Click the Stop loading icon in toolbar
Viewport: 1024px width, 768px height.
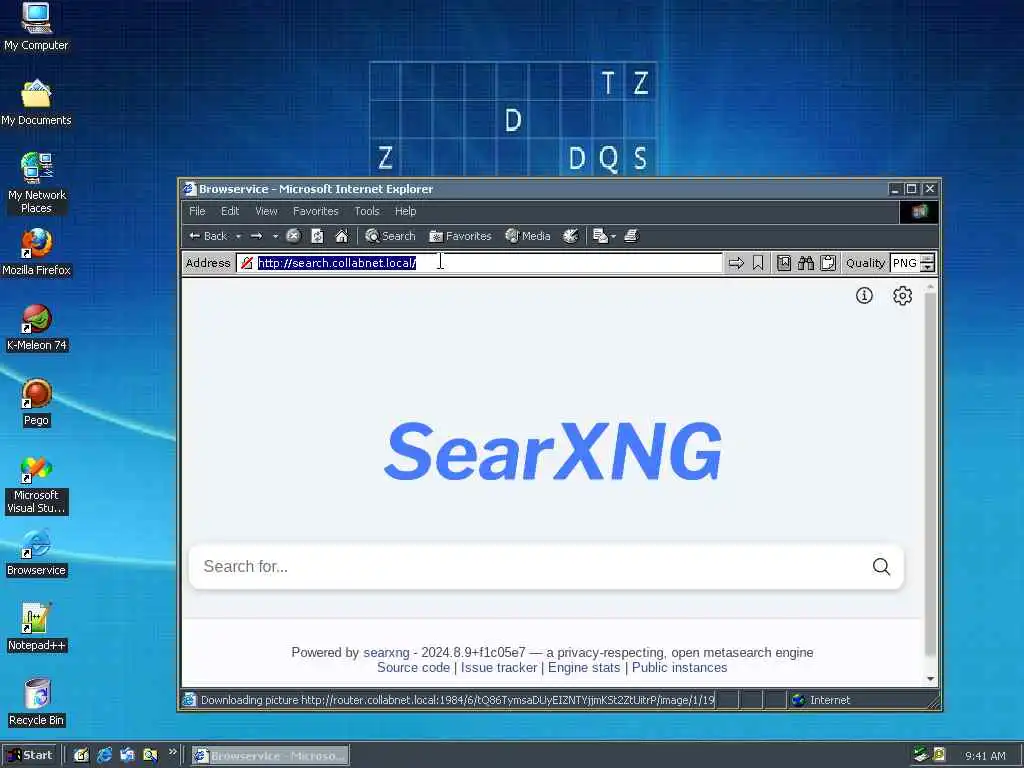pos(293,236)
